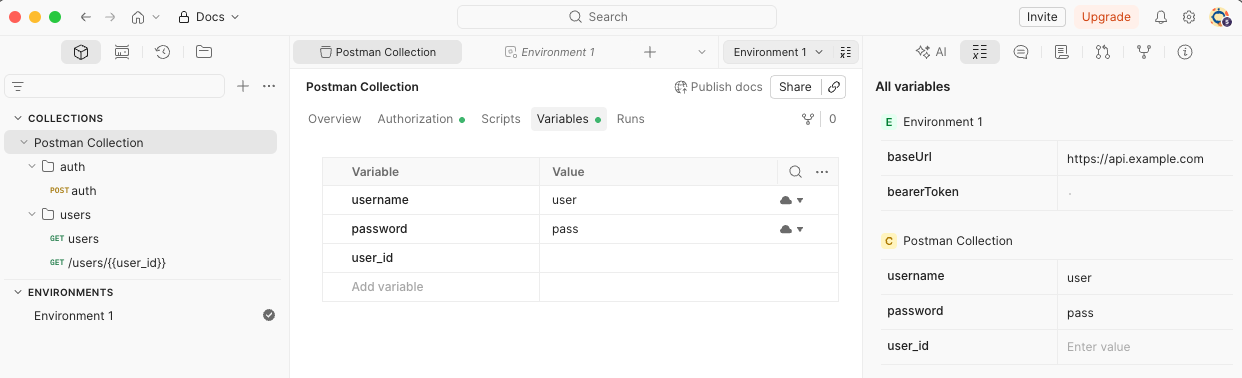Open environment variables quick look icon
This screenshot has width=1242, height=378.
[x=845, y=52]
